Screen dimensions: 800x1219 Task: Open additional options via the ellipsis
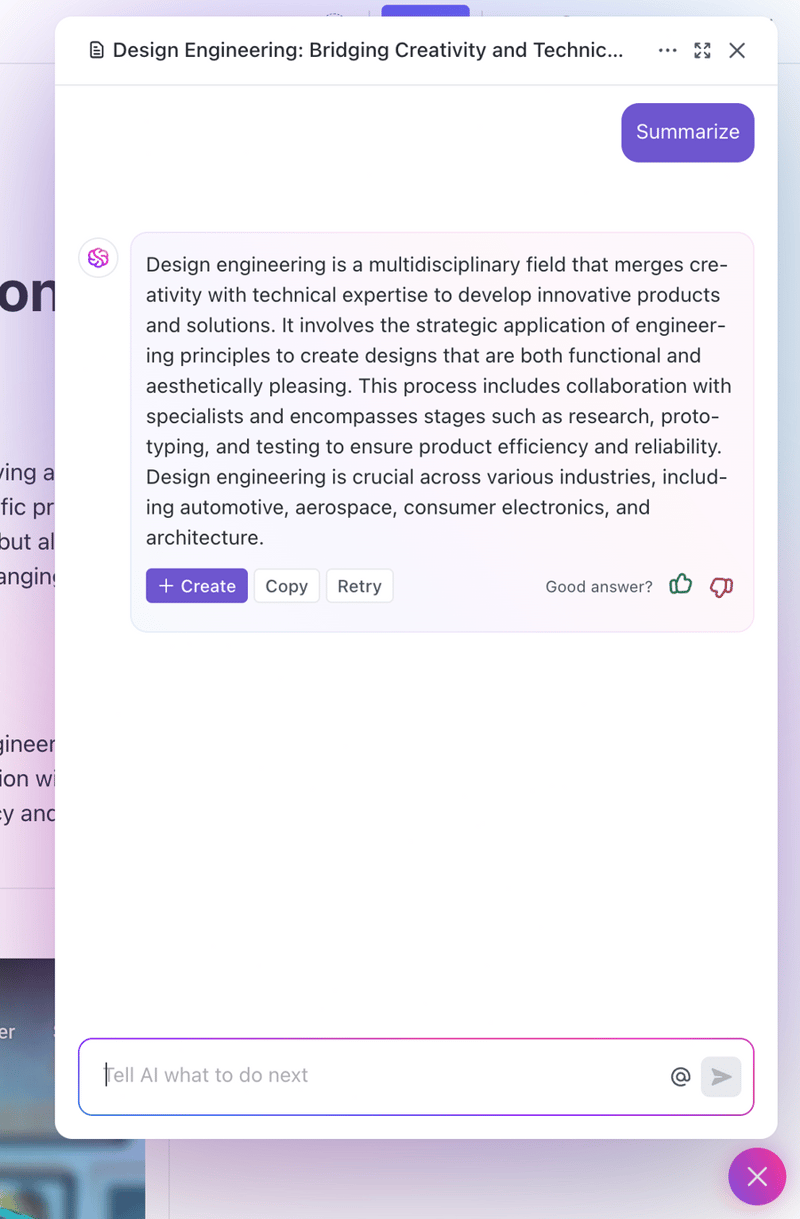tap(667, 50)
